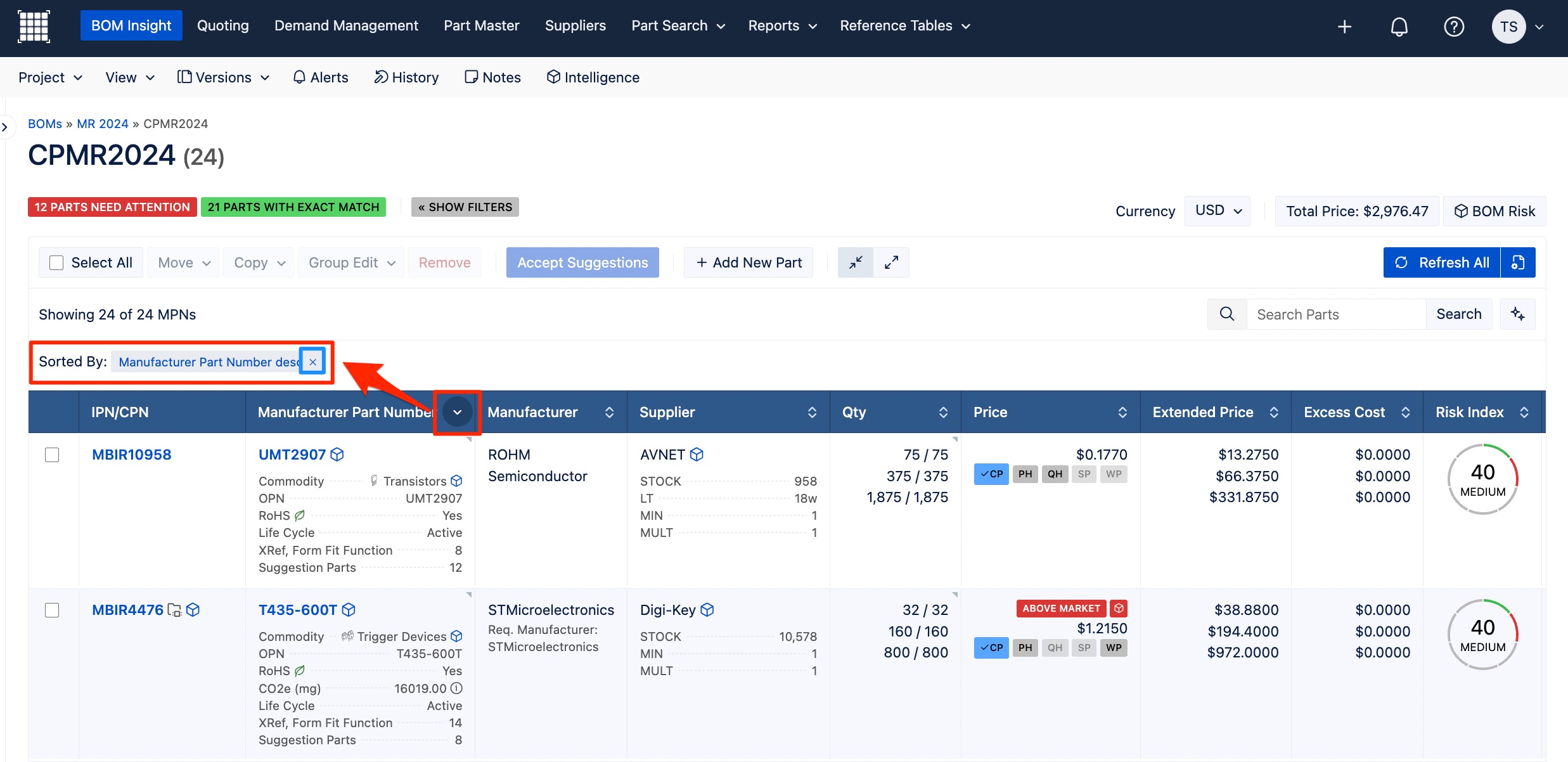Go to the Suppliers tab
Viewport: 1568px width, 762px height.
click(575, 25)
